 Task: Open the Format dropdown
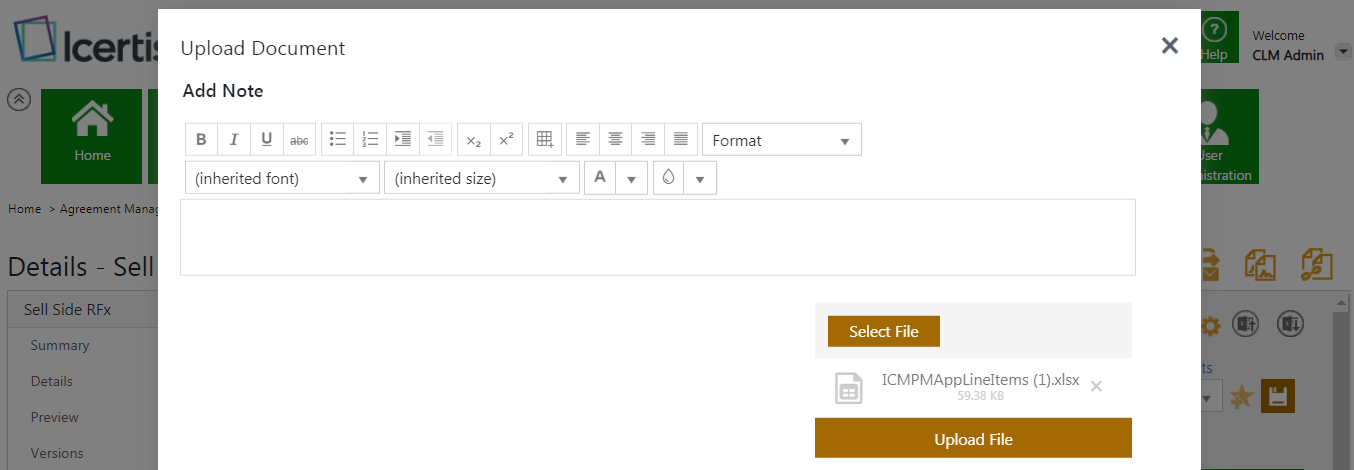pos(781,140)
